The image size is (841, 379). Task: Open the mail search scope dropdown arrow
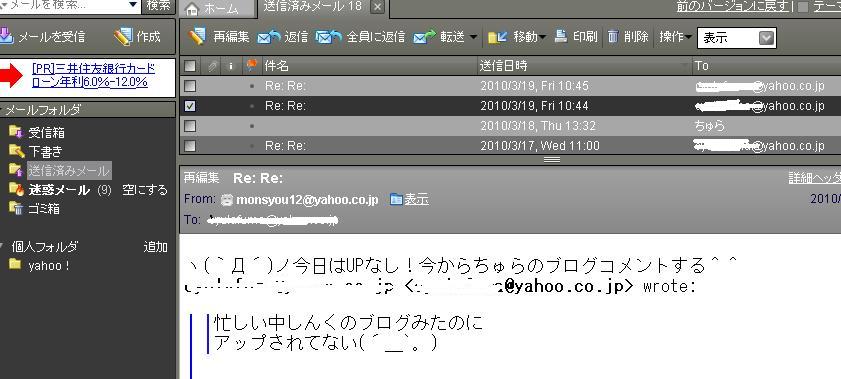[x=133, y=5]
